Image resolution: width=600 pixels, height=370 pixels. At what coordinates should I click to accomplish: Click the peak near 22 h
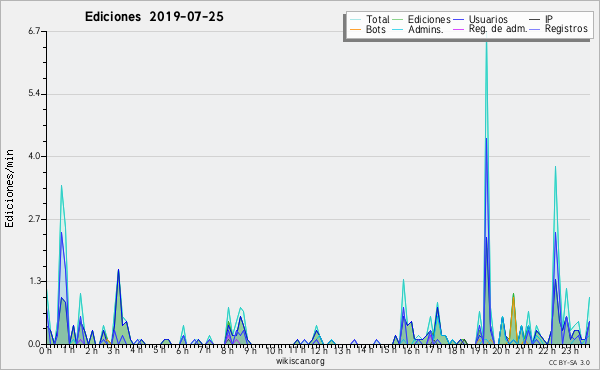555,168
